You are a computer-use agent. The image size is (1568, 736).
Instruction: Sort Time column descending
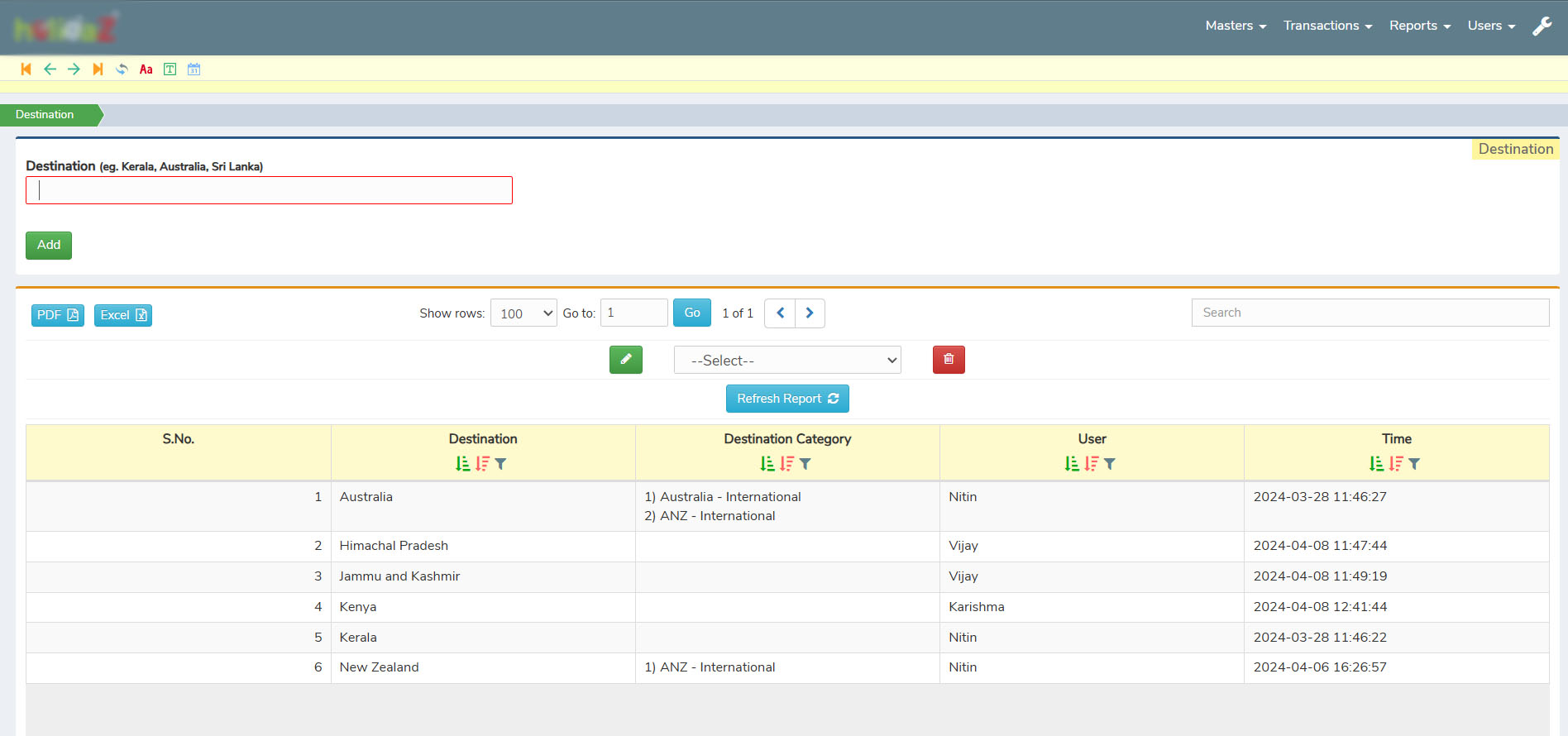tap(1396, 464)
